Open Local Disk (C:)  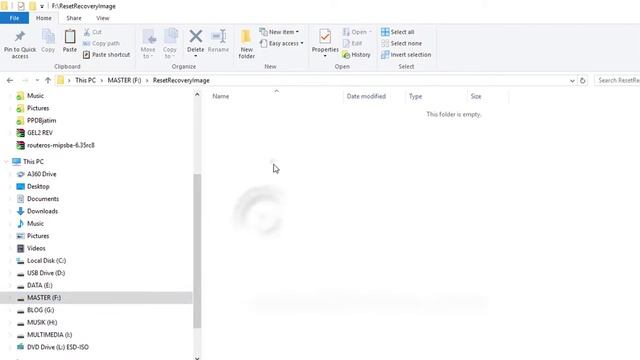click(46, 260)
